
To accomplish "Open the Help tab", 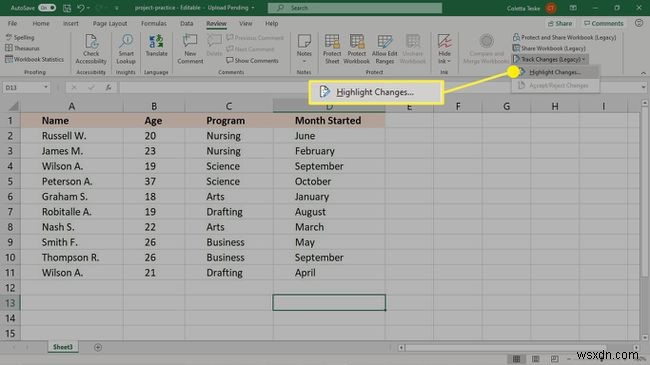I will point(272,24).
